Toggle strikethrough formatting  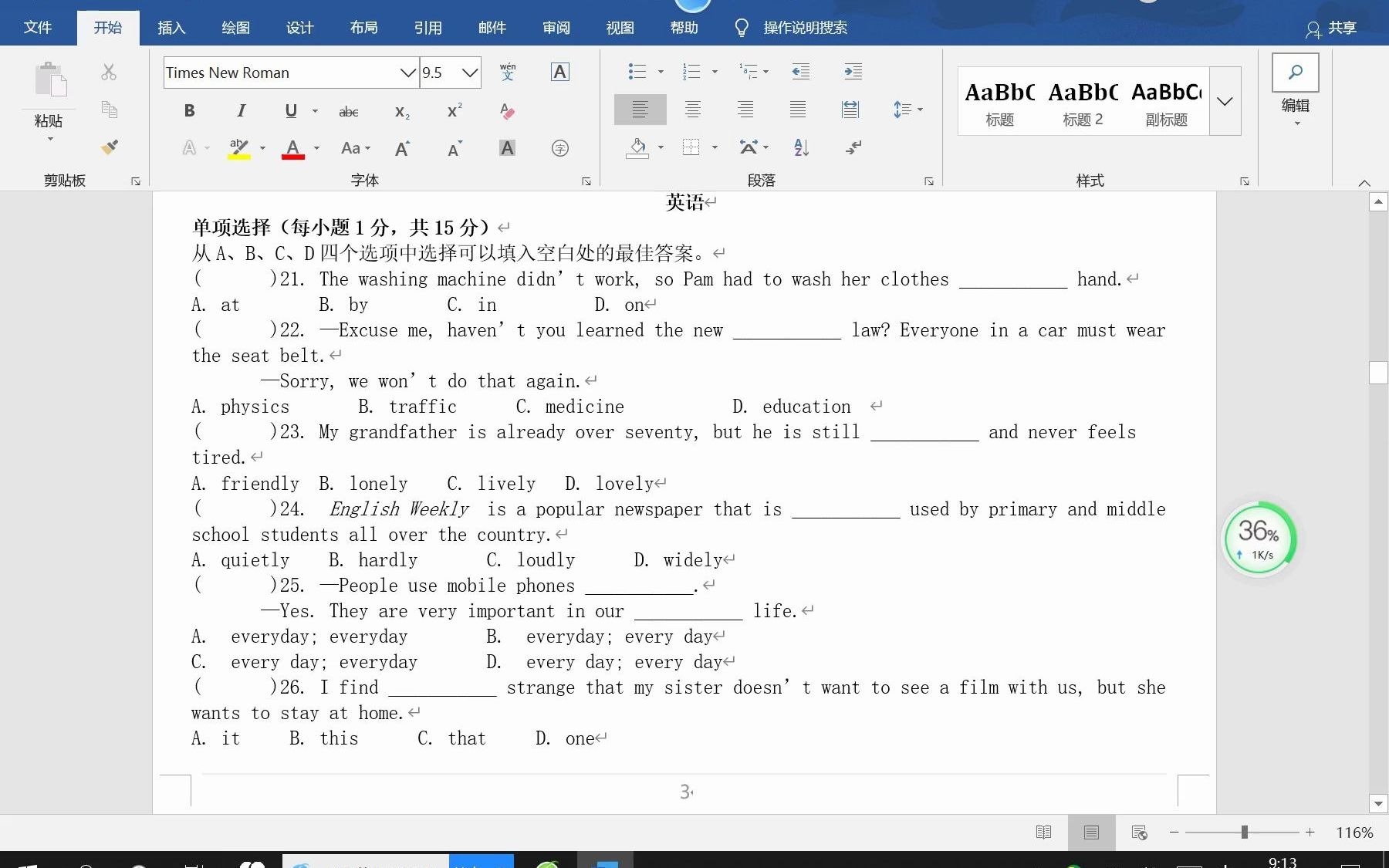349,112
